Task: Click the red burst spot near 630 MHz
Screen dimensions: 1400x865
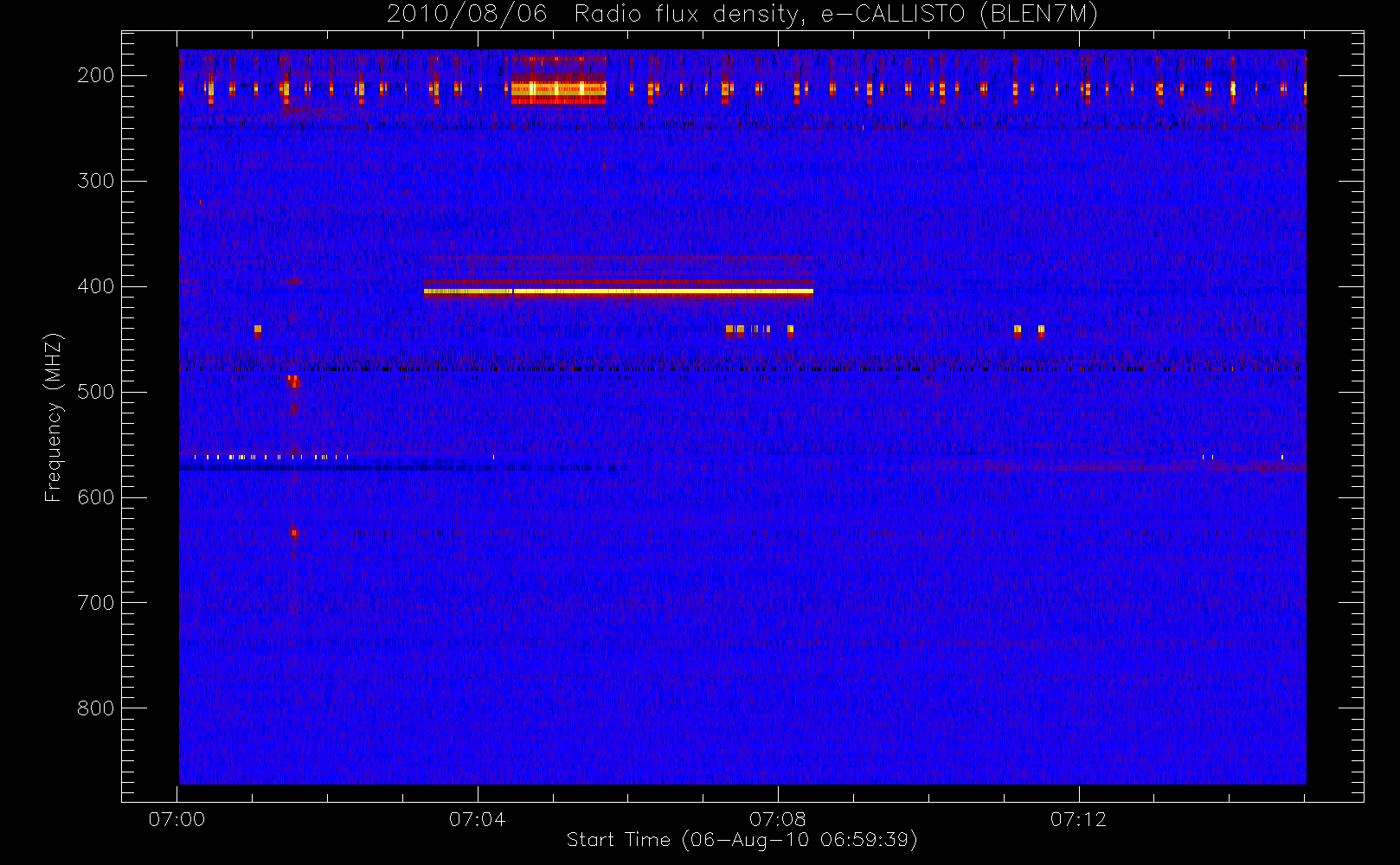Action: 294,533
